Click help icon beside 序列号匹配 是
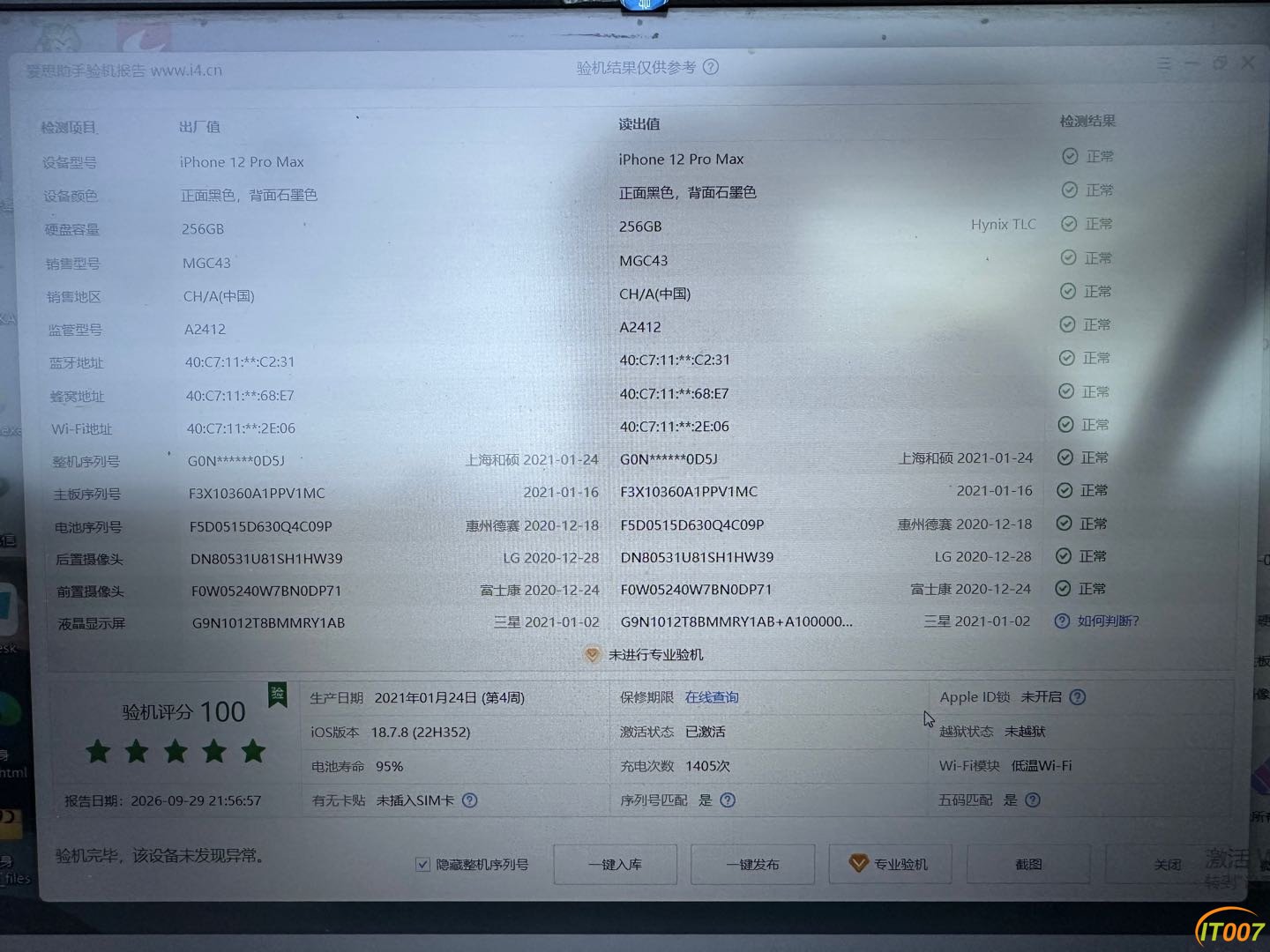Screen dimensions: 1270x952 pos(728,800)
